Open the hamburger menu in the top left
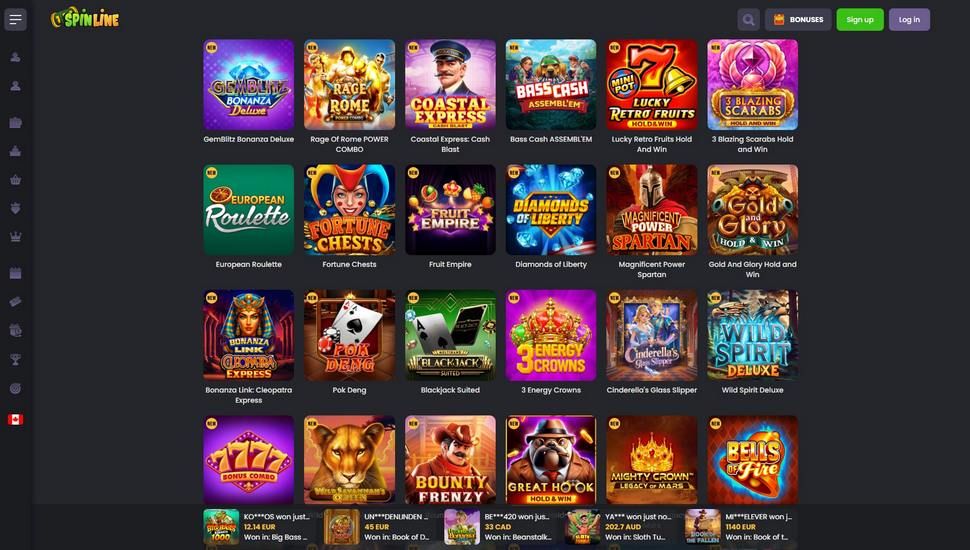The height and width of the screenshot is (550, 970). 15,20
